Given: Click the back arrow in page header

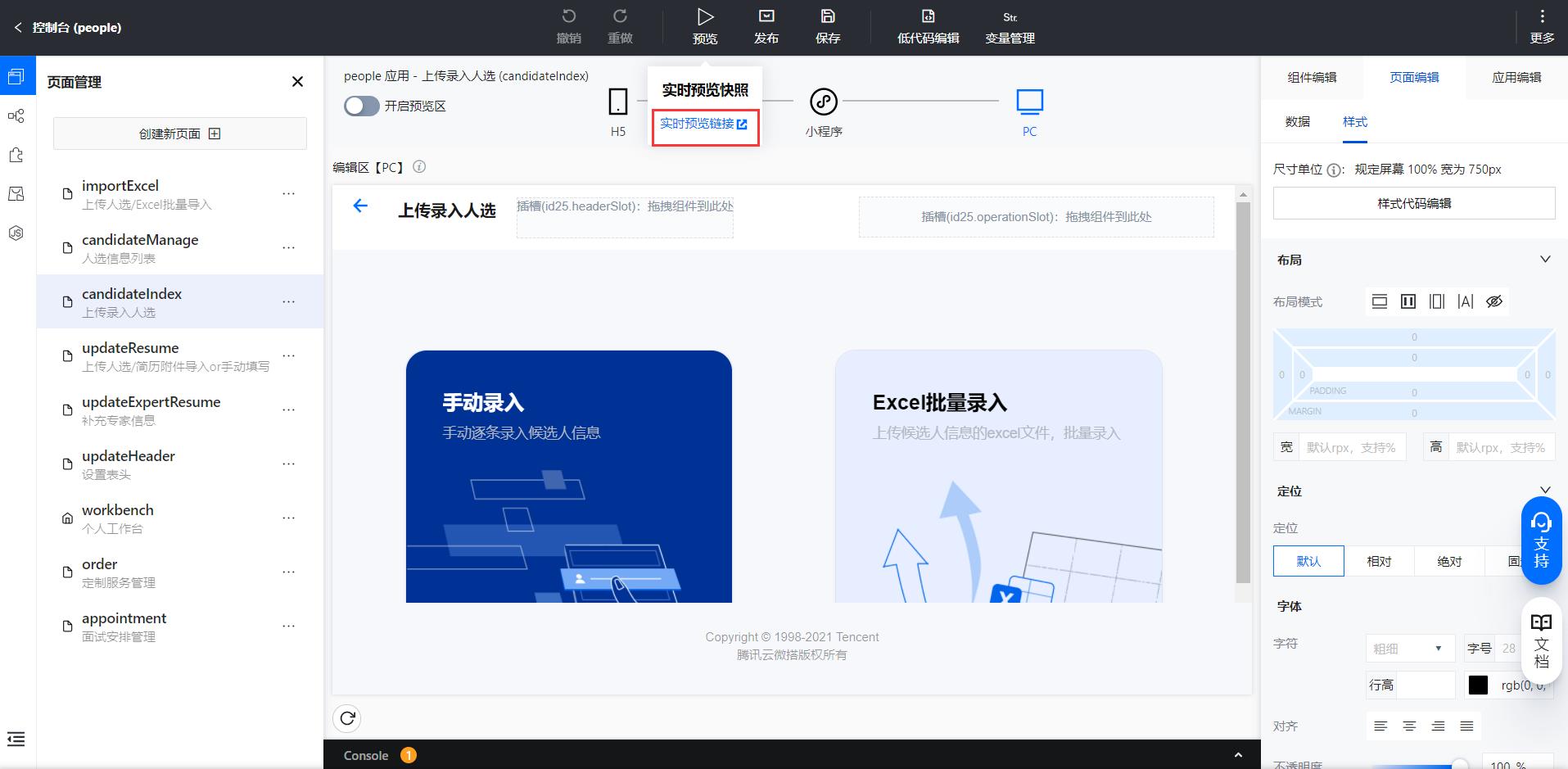Looking at the screenshot, I should tap(360, 206).
